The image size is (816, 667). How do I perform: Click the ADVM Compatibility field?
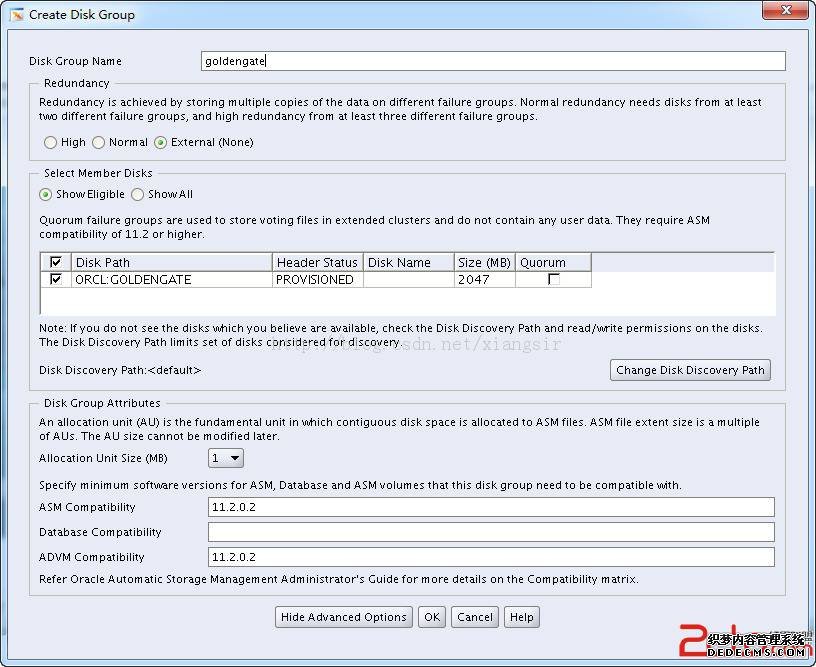(x=491, y=557)
